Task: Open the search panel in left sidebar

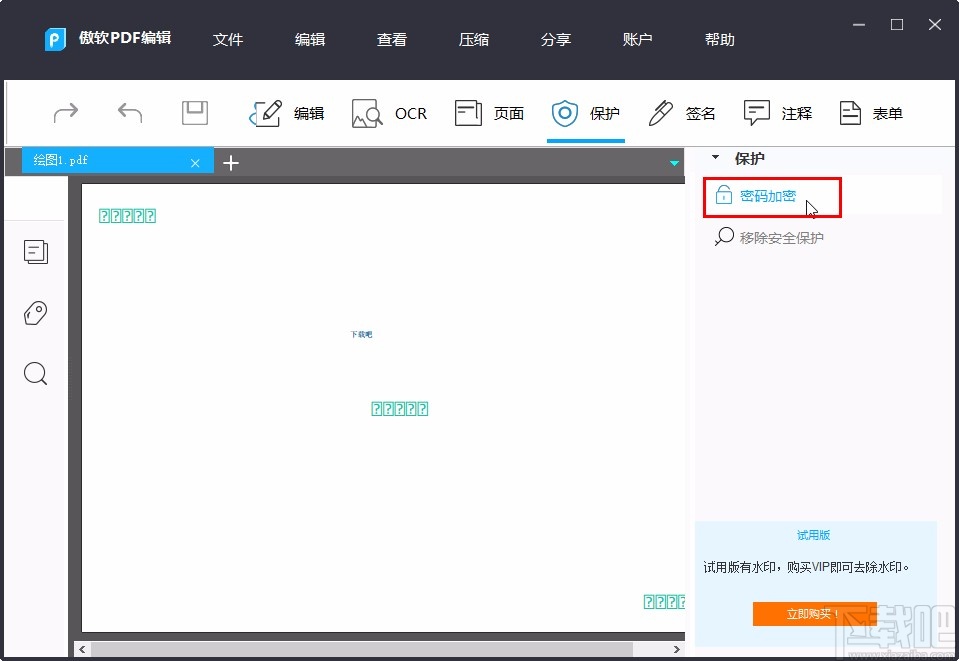Action: click(x=36, y=373)
